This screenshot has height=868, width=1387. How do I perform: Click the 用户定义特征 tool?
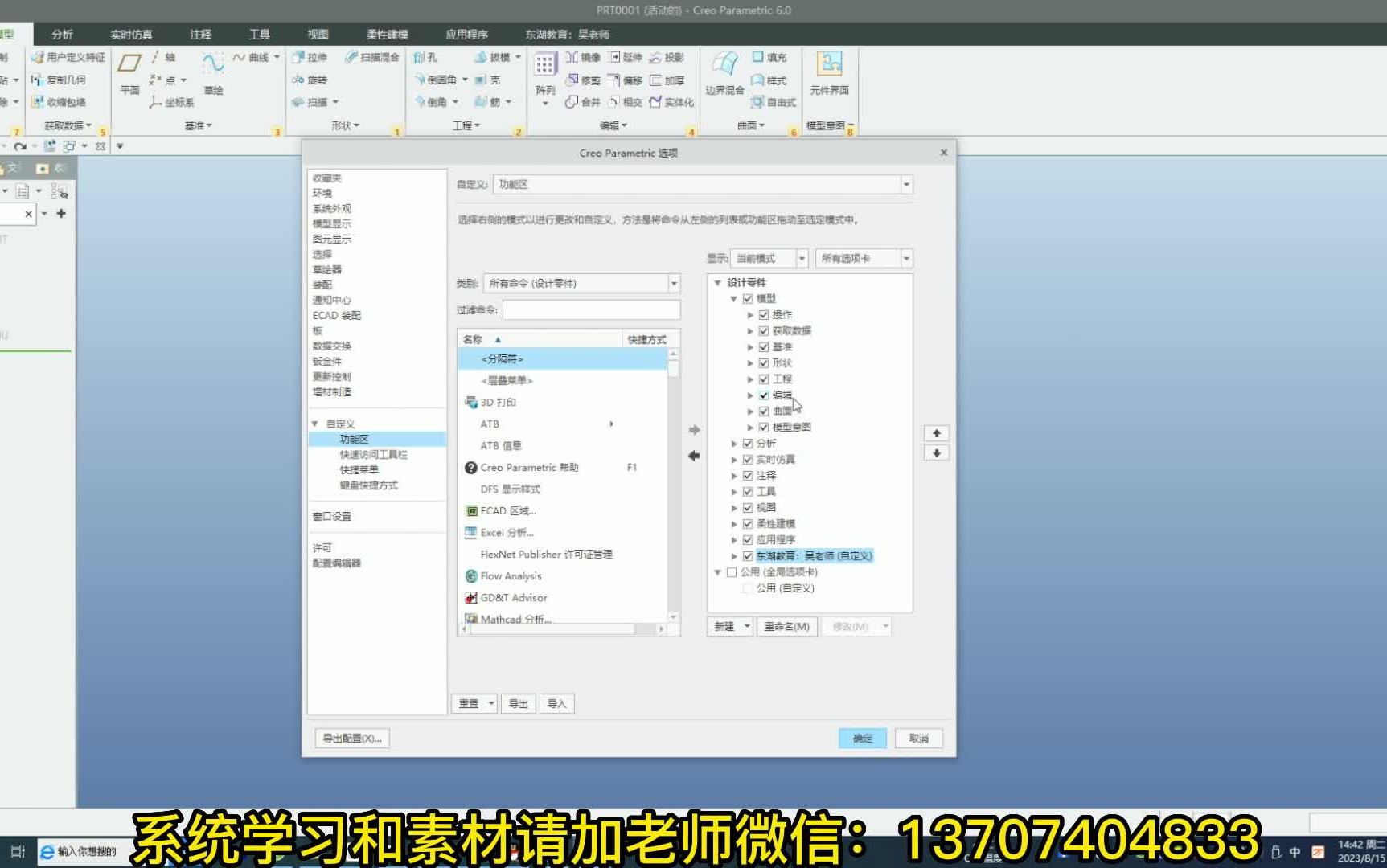click(x=68, y=57)
